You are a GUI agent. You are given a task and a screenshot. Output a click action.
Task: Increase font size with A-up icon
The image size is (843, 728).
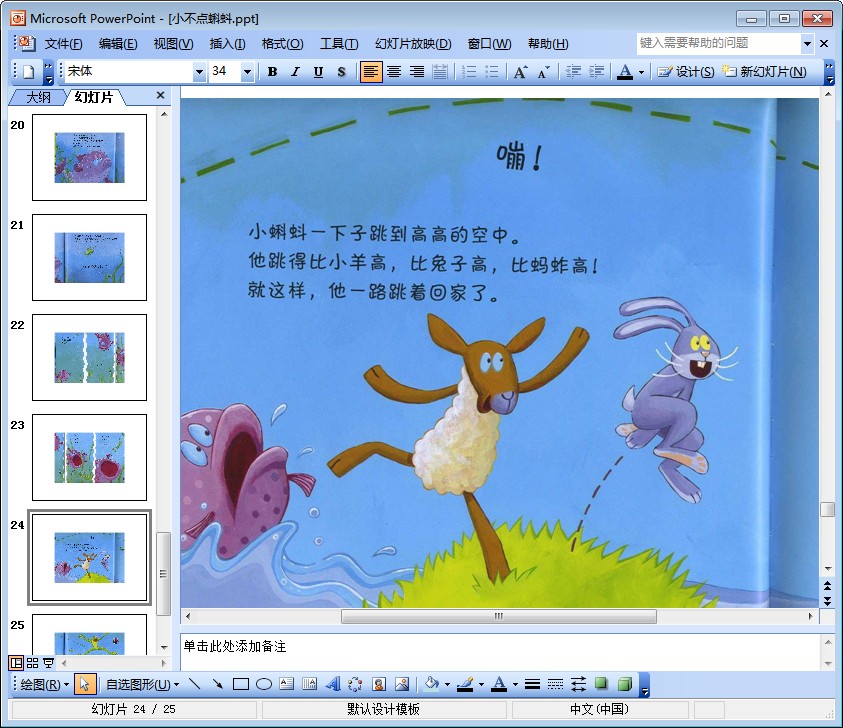(520, 72)
